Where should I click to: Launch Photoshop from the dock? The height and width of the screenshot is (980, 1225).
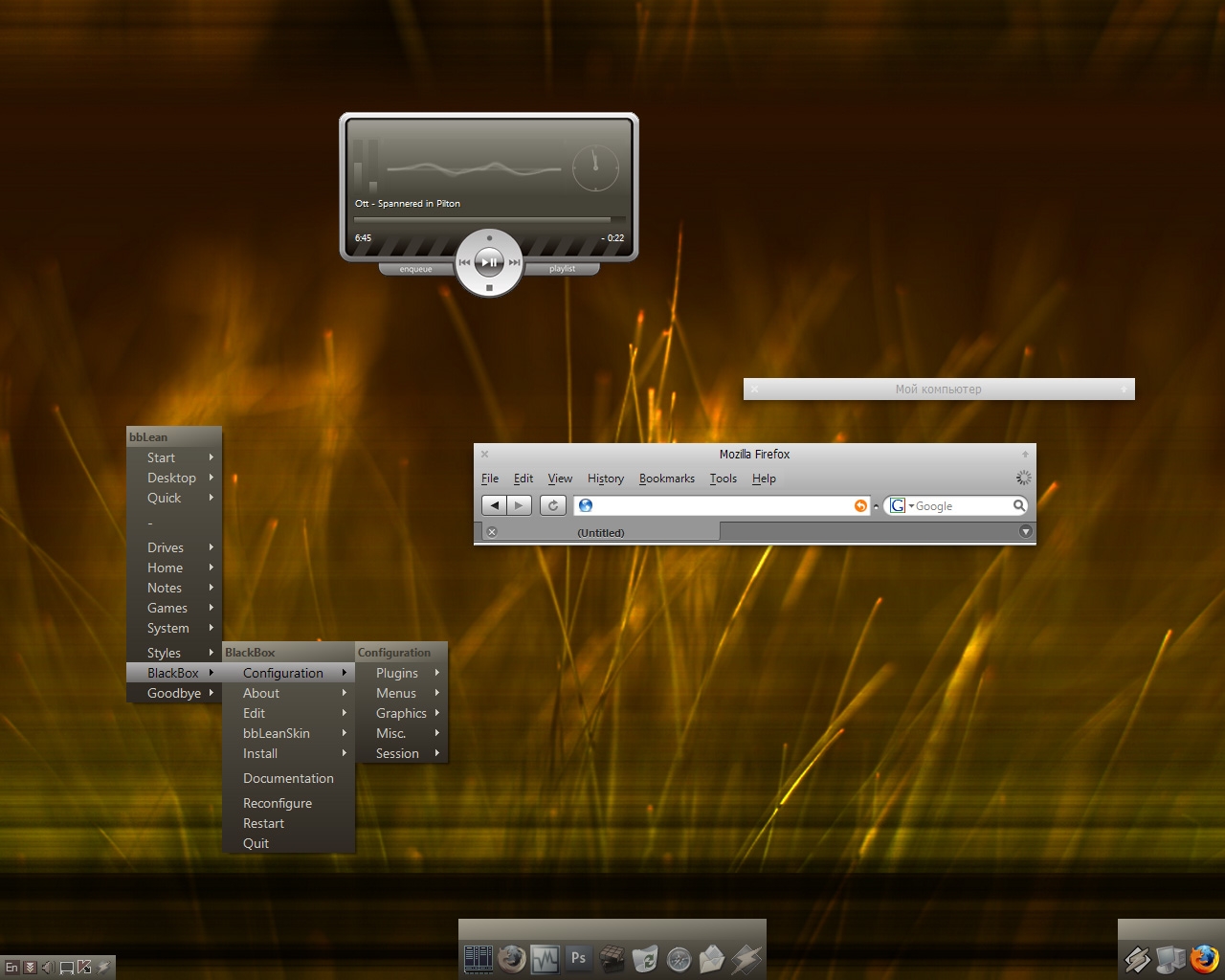[x=578, y=957]
